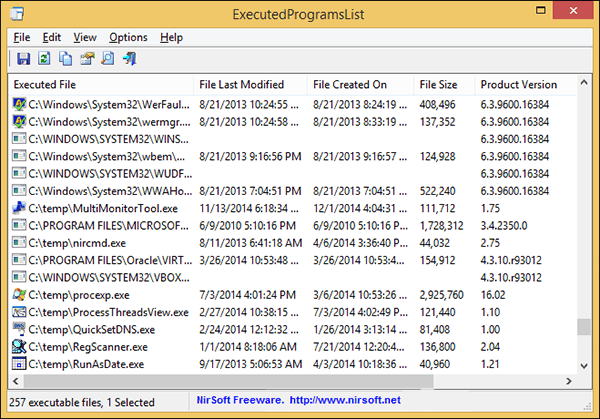Click the vertical scrollbar thumb
Viewport: 600px width, 419px height.
(584, 327)
